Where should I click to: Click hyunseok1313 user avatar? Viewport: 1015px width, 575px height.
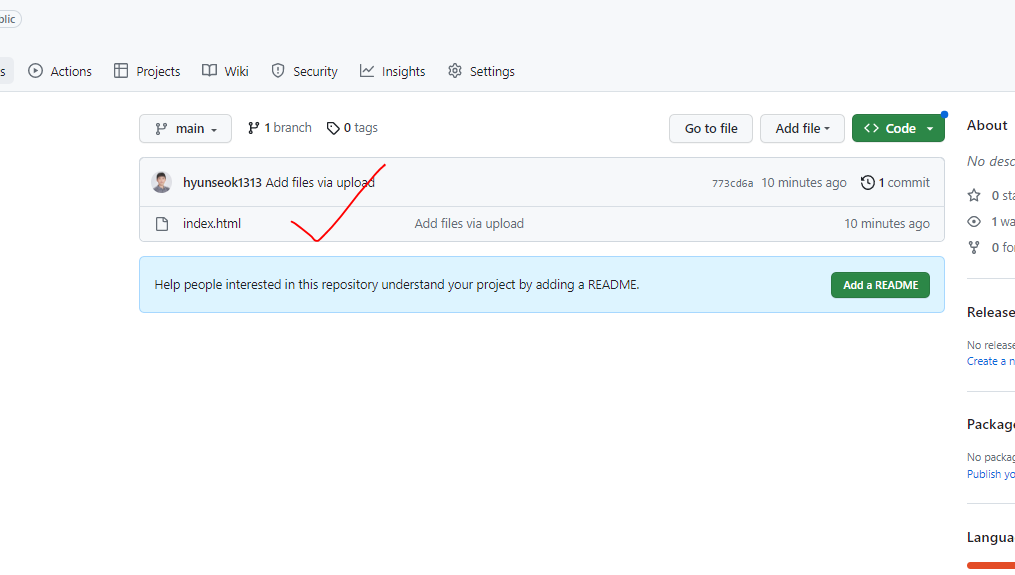click(161, 183)
